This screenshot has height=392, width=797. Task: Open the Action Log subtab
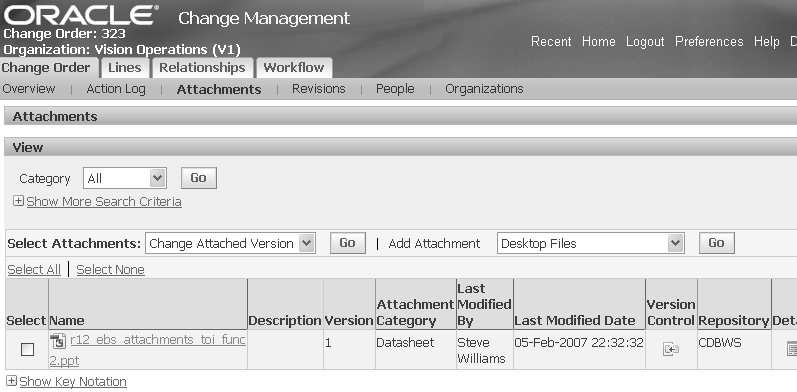(x=116, y=89)
